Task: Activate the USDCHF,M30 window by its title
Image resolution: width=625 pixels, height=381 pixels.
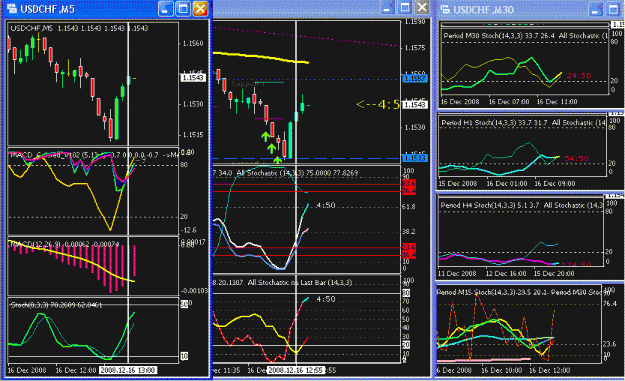Action: tap(483, 10)
